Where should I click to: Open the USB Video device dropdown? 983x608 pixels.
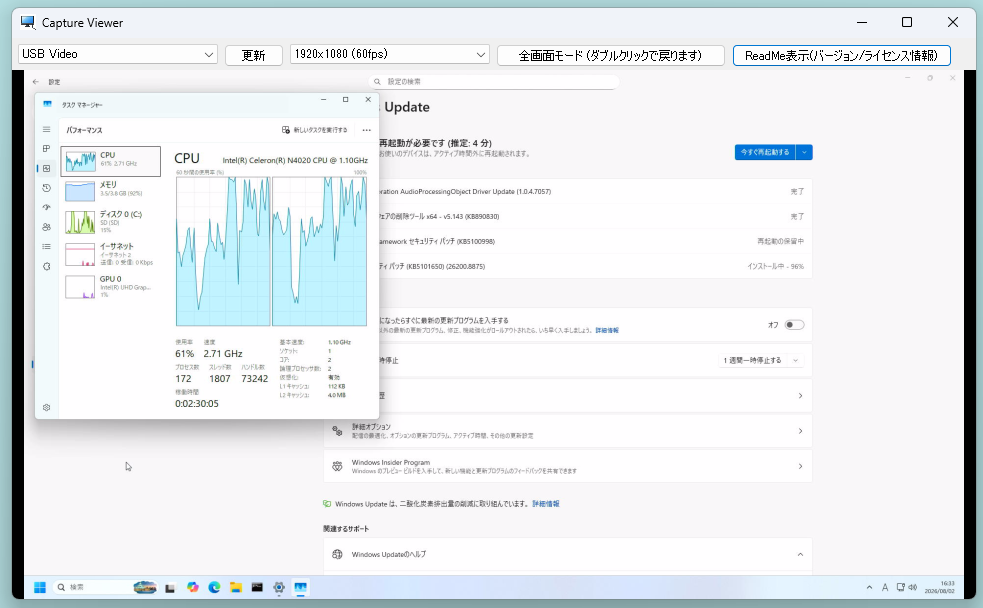pyautogui.click(x=118, y=55)
